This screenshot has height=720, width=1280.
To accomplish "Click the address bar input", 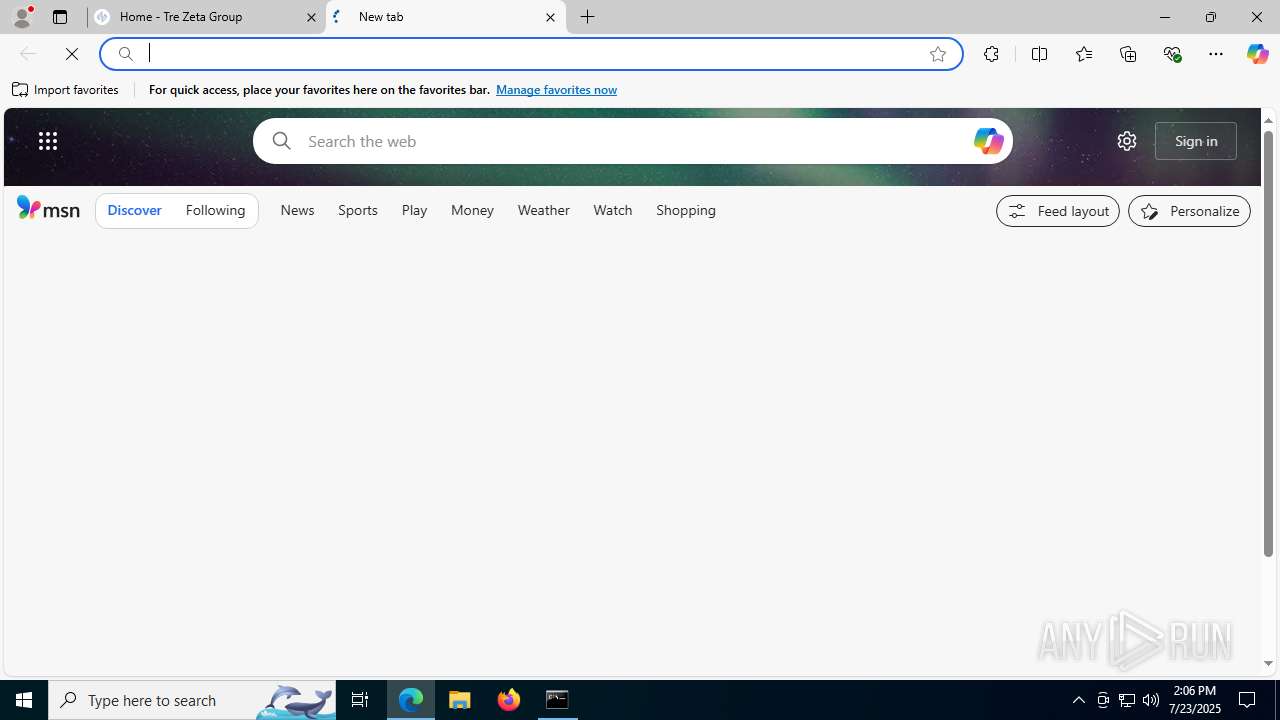I will pos(530,54).
